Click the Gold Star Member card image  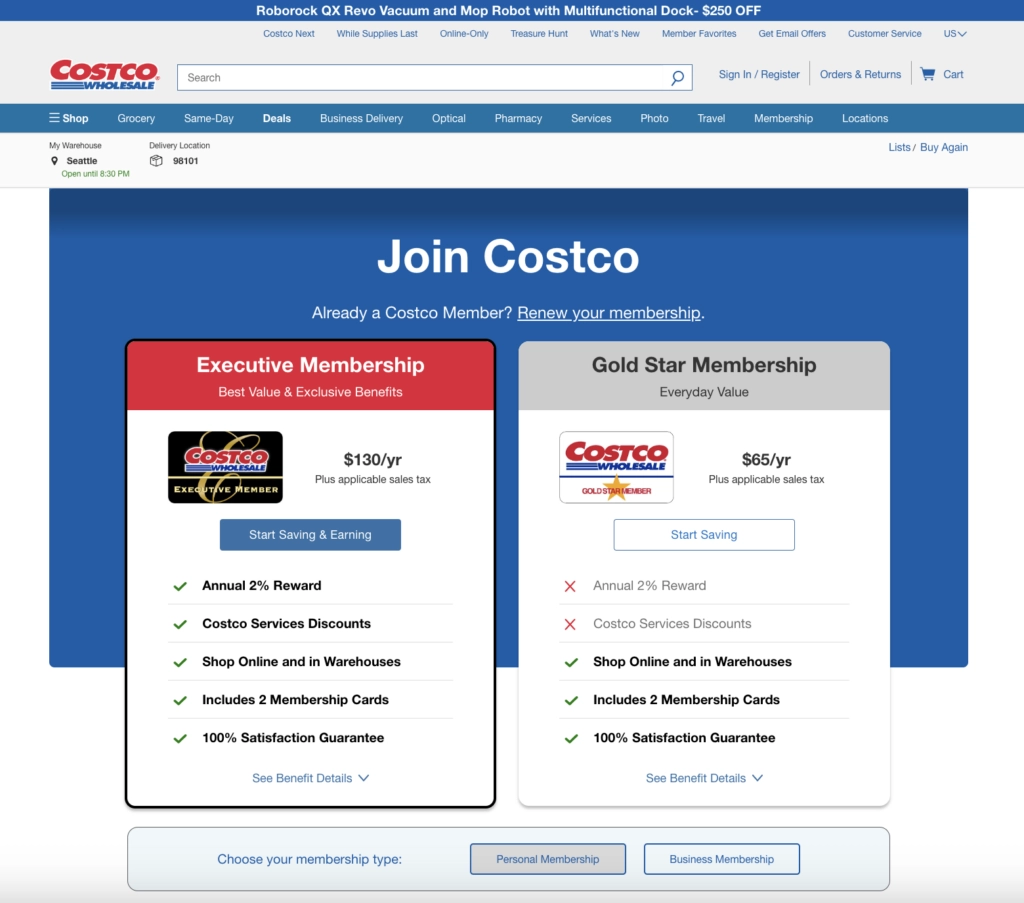pos(616,466)
